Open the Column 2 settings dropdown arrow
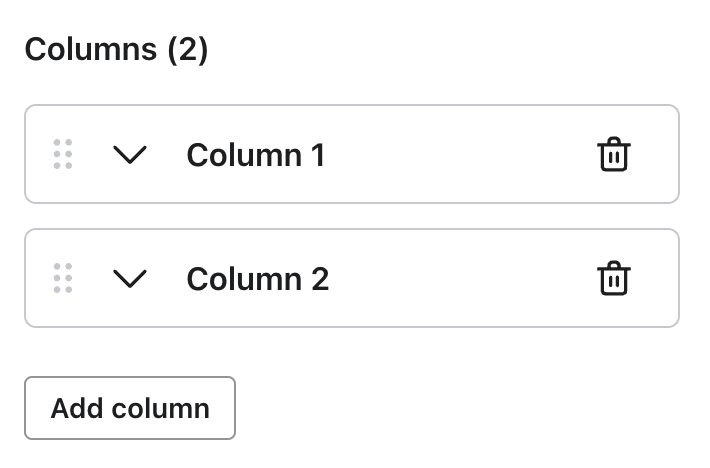710x468 pixels. click(x=130, y=279)
